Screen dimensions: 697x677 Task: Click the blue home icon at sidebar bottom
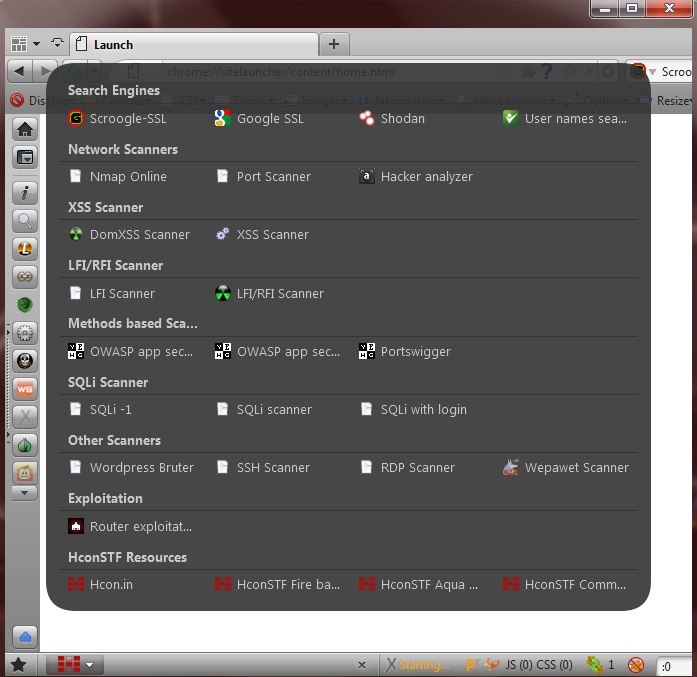click(25, 637)
